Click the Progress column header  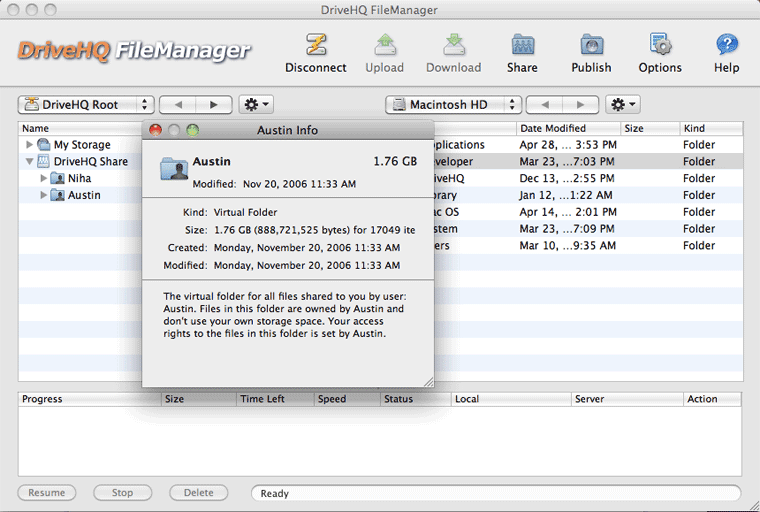(x=90, y=399)
